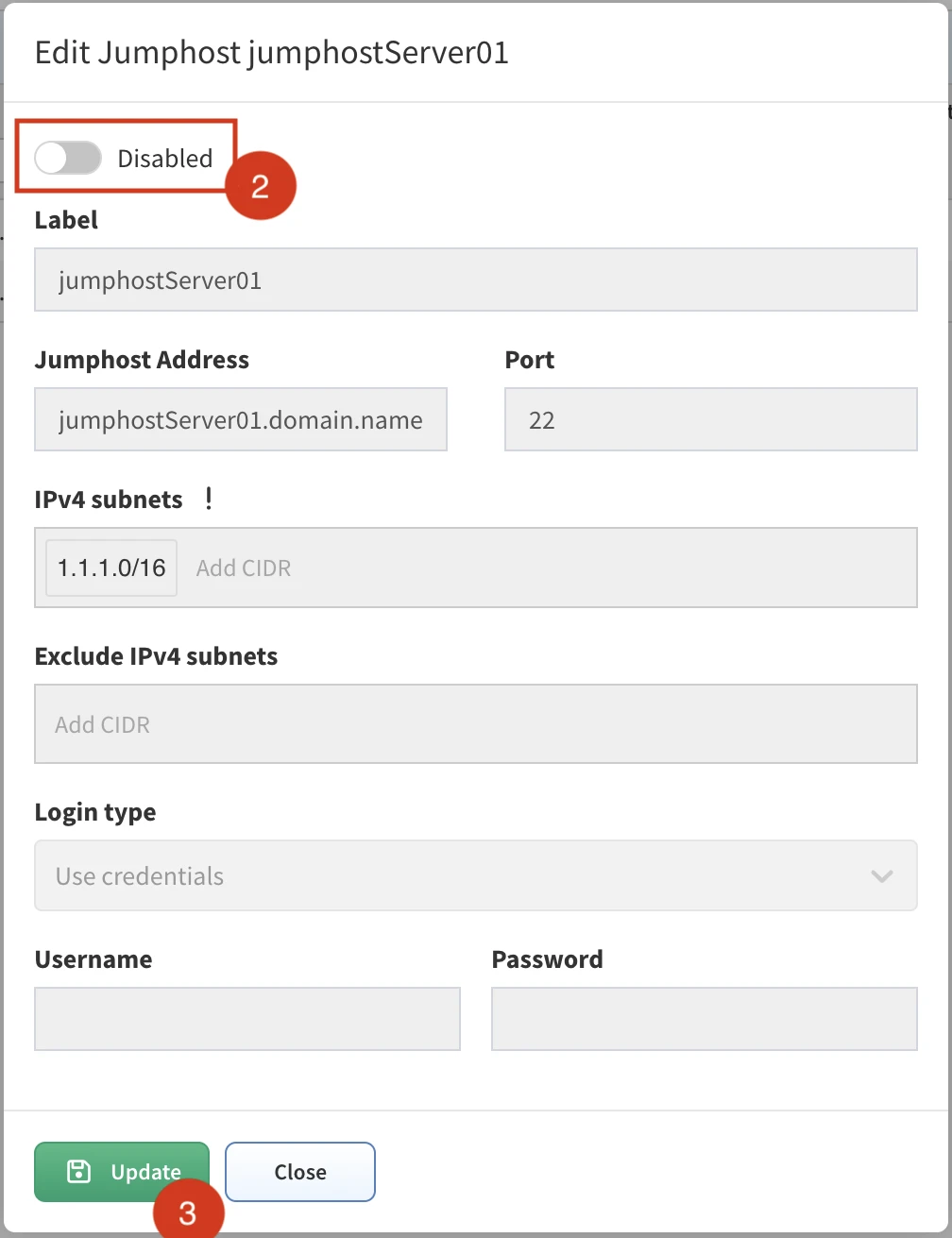The image size is (952, 1238).
Task: Select the 1.1.1.0/16 subnet tag
Action: pos(111,568)
